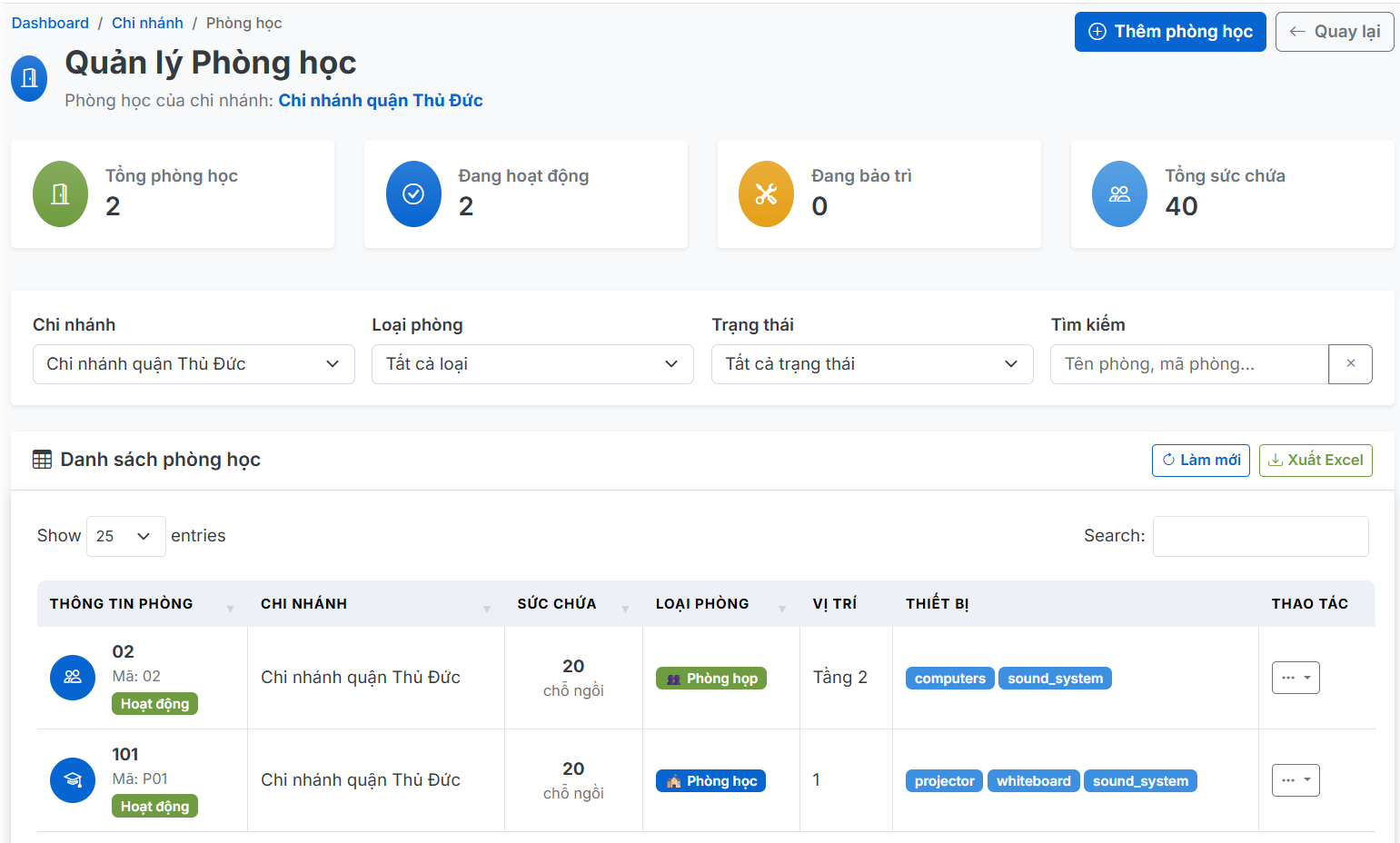Go to Dashboard in the breadcrumb
Viewport: 1400px width, 843px height.
(50, 23)
